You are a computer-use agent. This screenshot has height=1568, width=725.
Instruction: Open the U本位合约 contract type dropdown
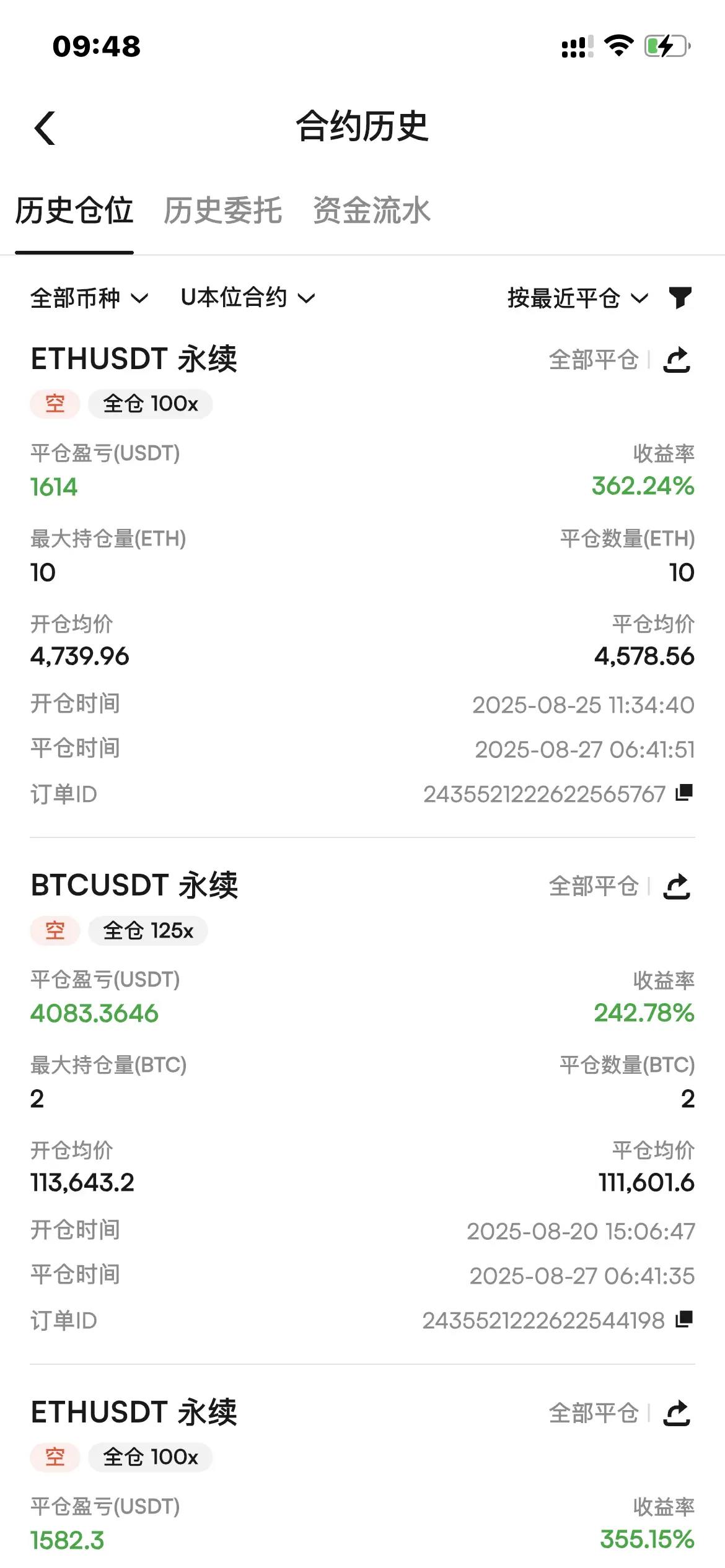pos(248,298)
